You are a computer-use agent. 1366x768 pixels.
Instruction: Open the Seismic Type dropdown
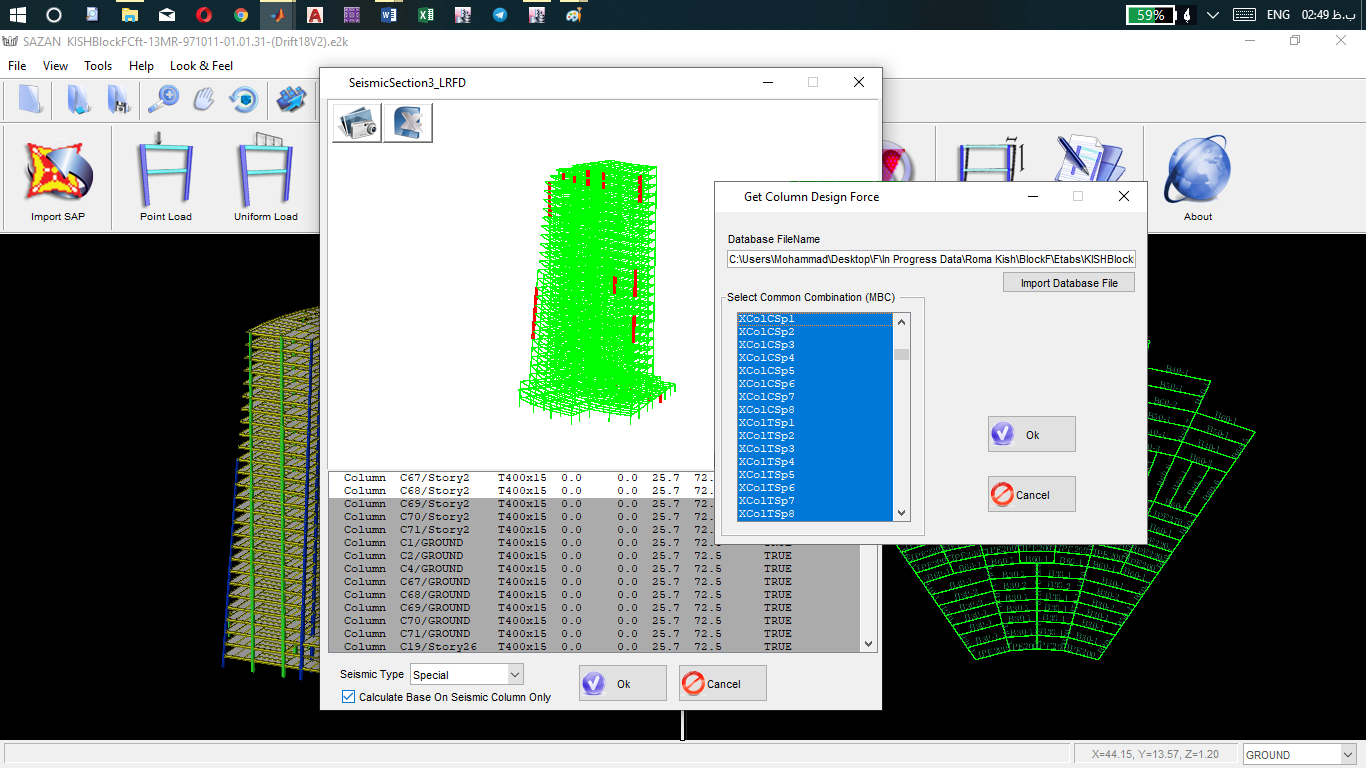(x=515, y=675)
